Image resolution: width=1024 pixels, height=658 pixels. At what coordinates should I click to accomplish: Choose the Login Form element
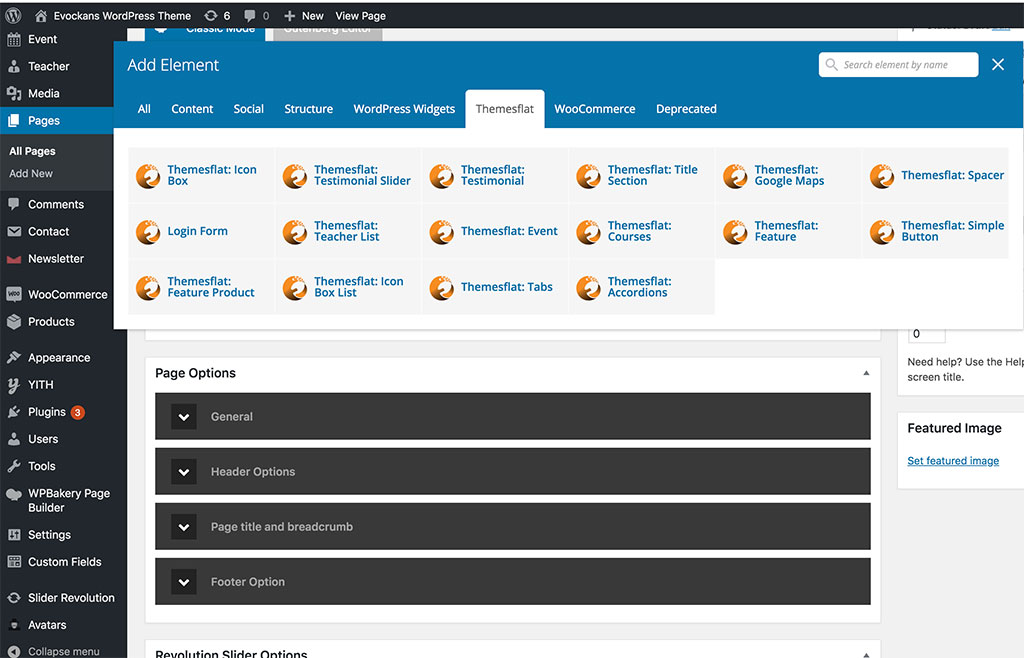[201, 231]
